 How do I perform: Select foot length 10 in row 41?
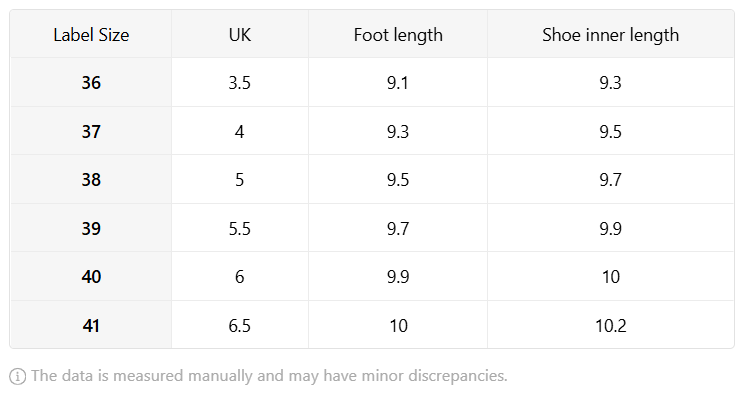[398, 325]
